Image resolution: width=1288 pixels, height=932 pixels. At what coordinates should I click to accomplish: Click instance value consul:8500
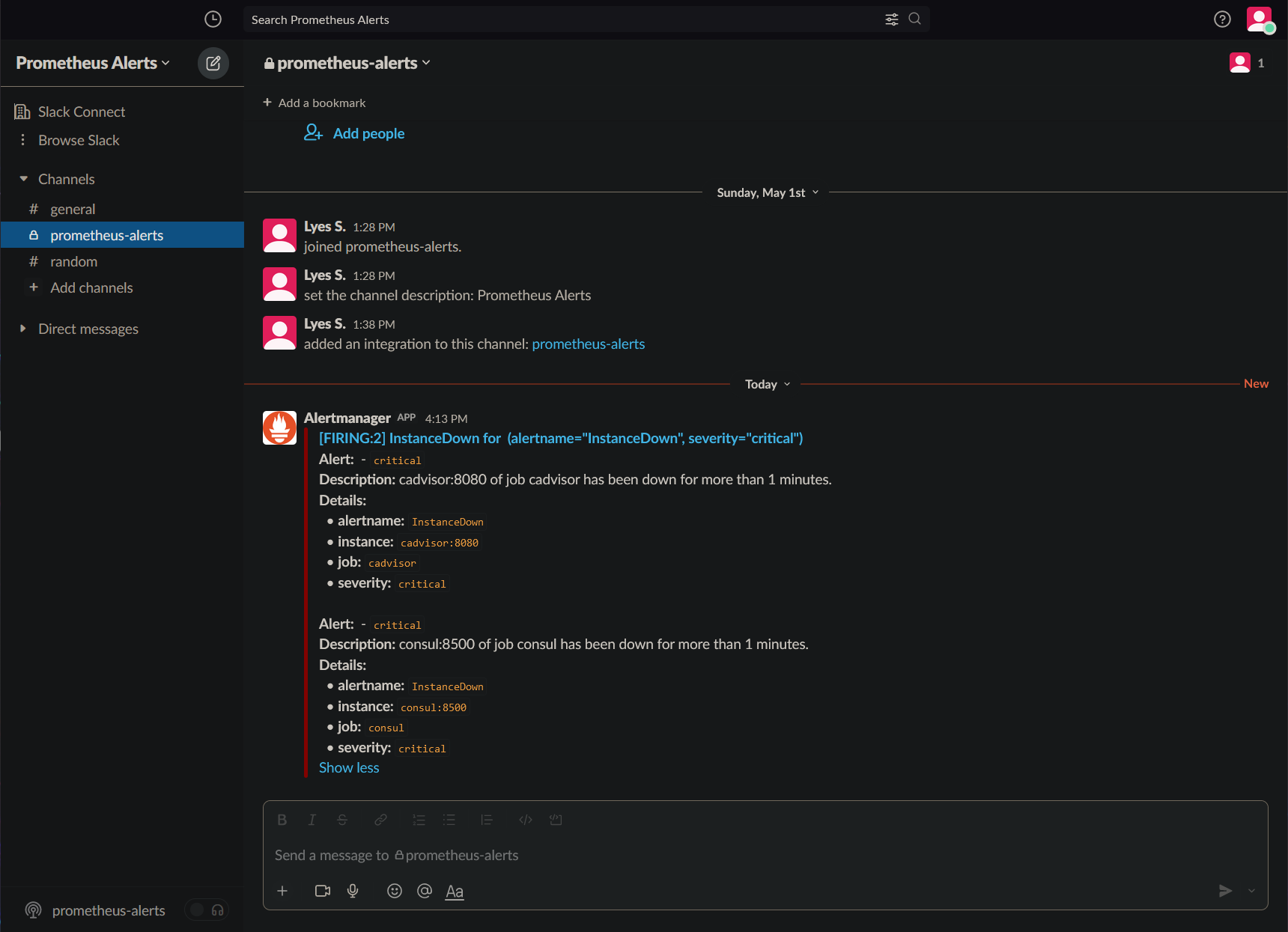pyautogui.click(x=434, y=707)
